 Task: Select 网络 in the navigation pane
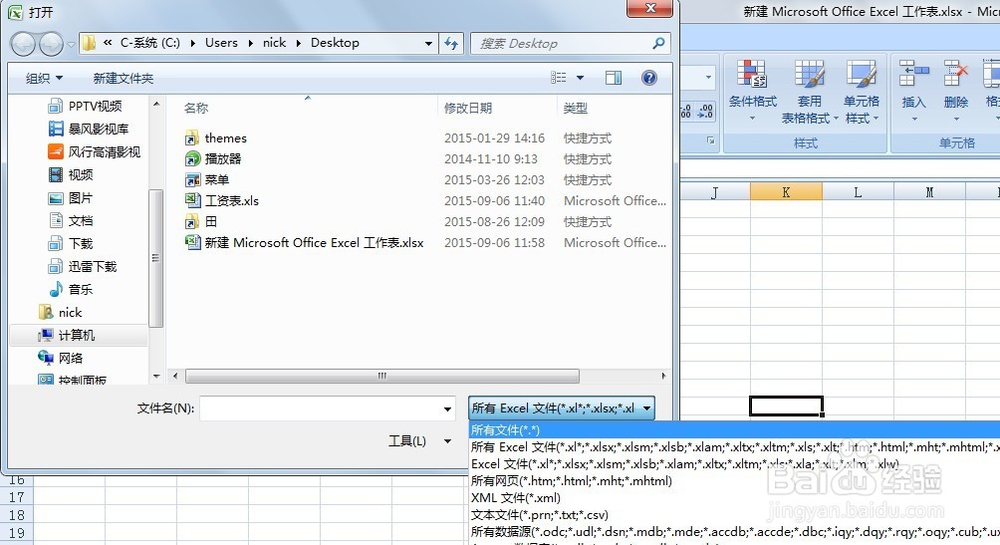pos(60,358)
